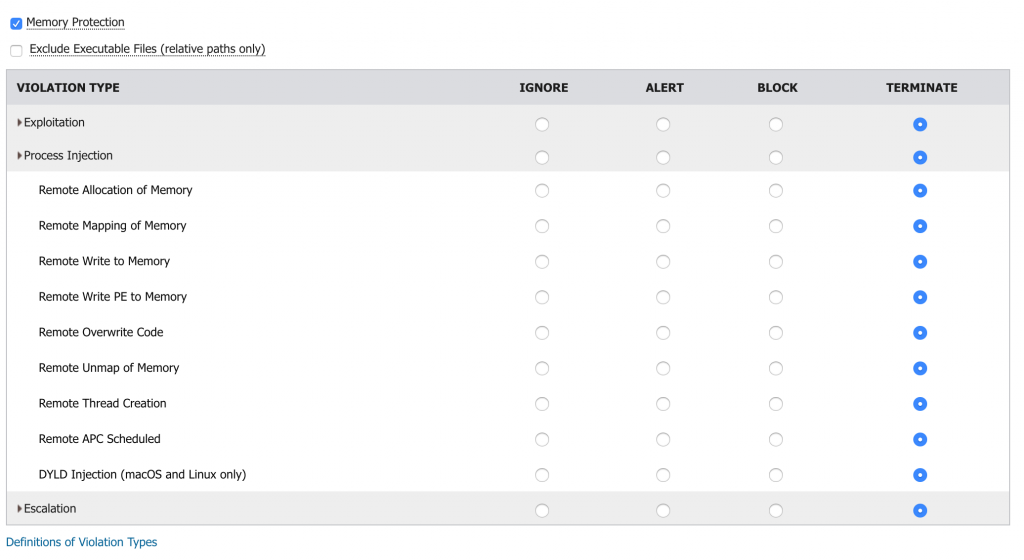
Task: Set Remote APC Scheduled to Block
Action: 776,439
